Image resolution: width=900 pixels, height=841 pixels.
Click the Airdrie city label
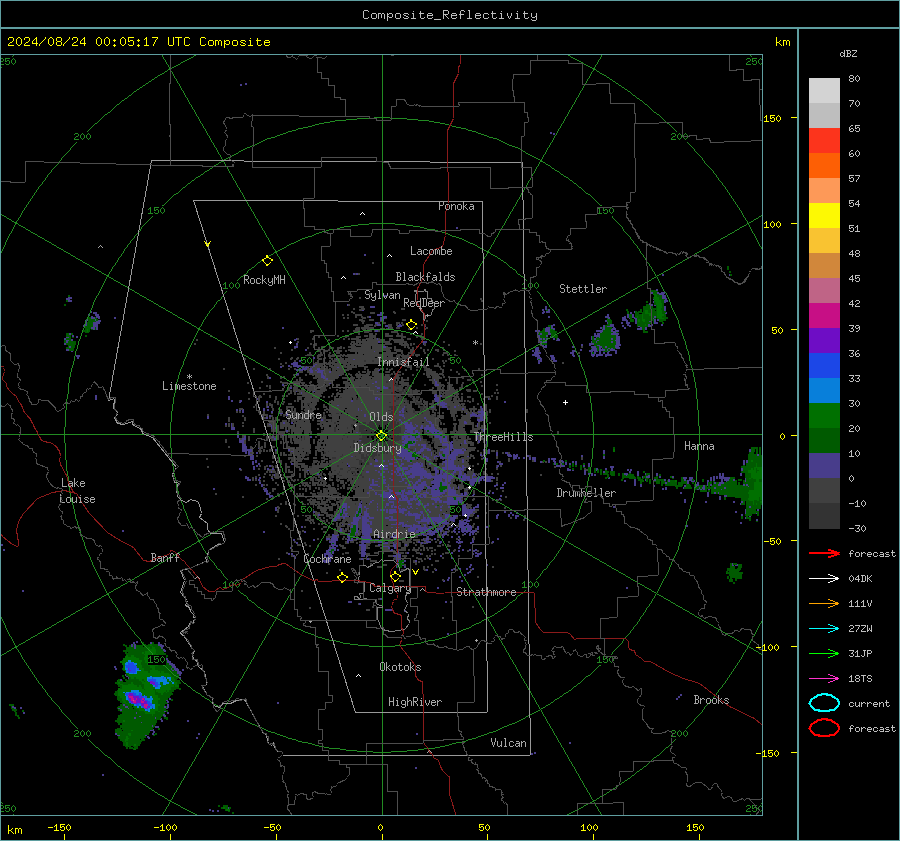pyautogui.click(x=394, y=534)
